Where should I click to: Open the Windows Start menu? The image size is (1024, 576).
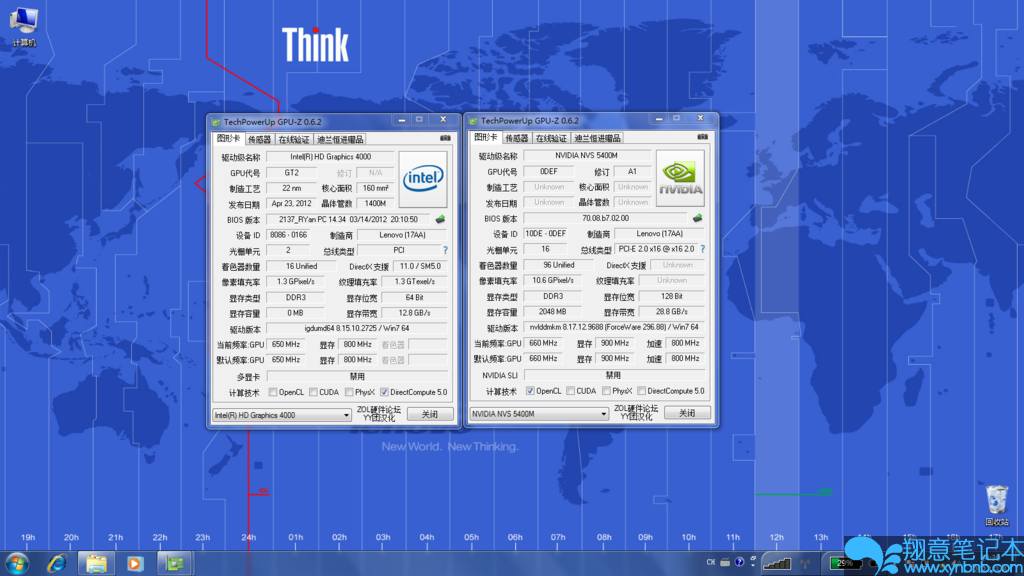coord(16,563)
